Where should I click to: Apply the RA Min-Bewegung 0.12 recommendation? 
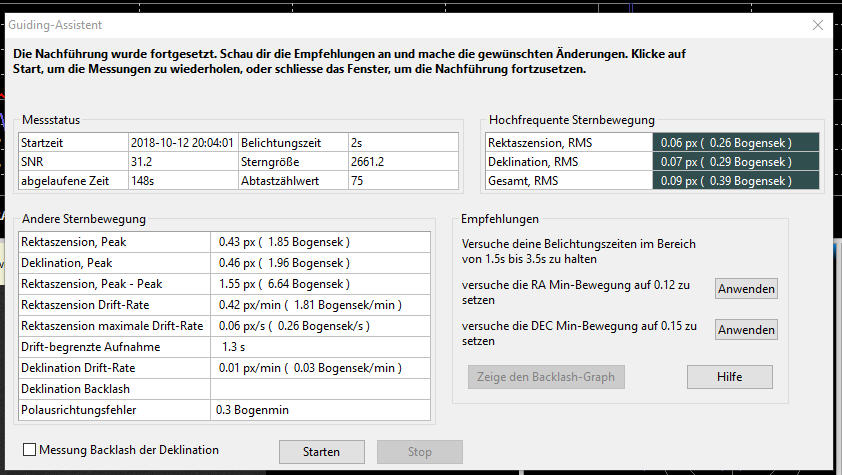coord(746,289)
